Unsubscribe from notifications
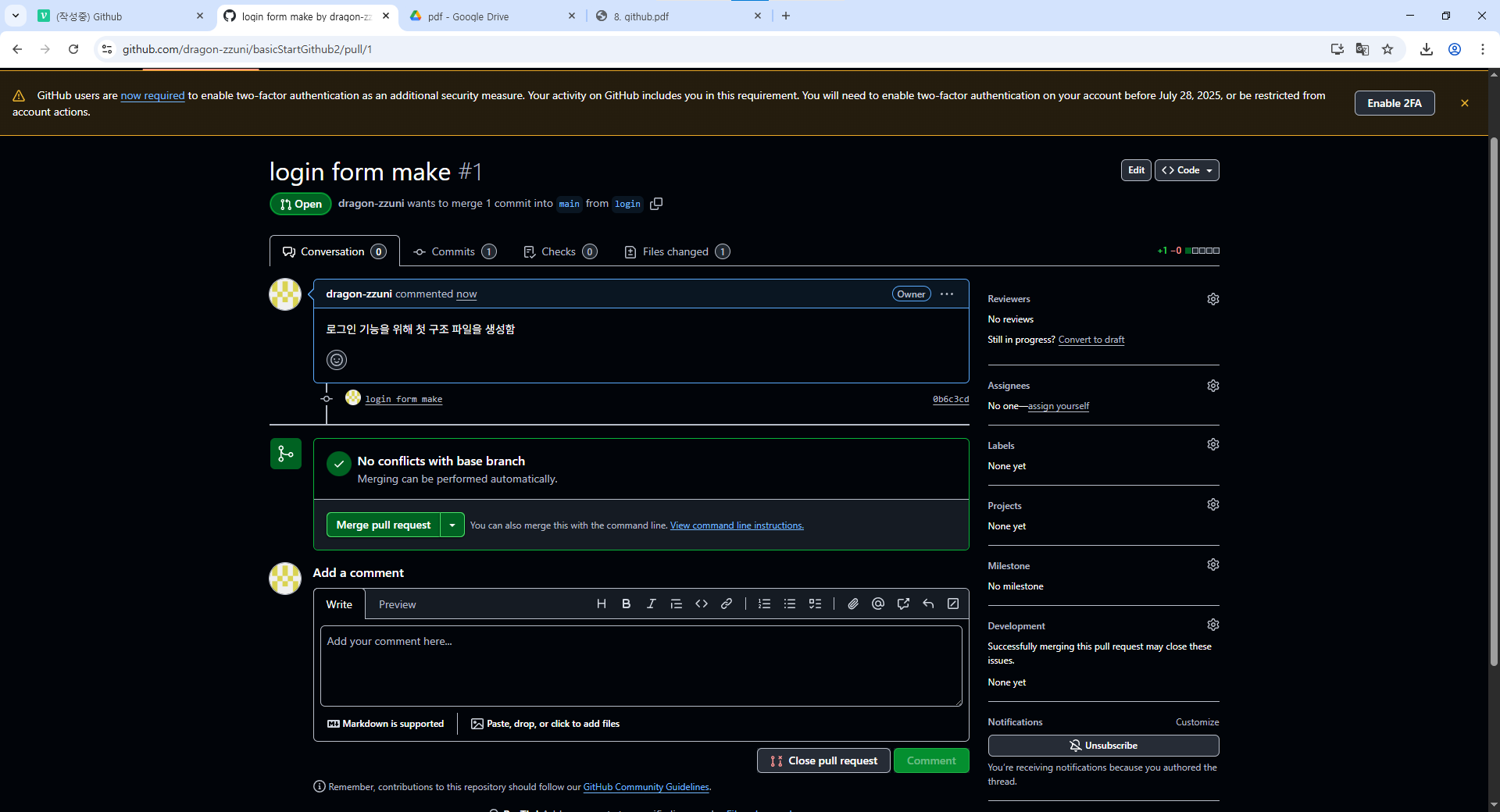 (x=1103, y=746)
